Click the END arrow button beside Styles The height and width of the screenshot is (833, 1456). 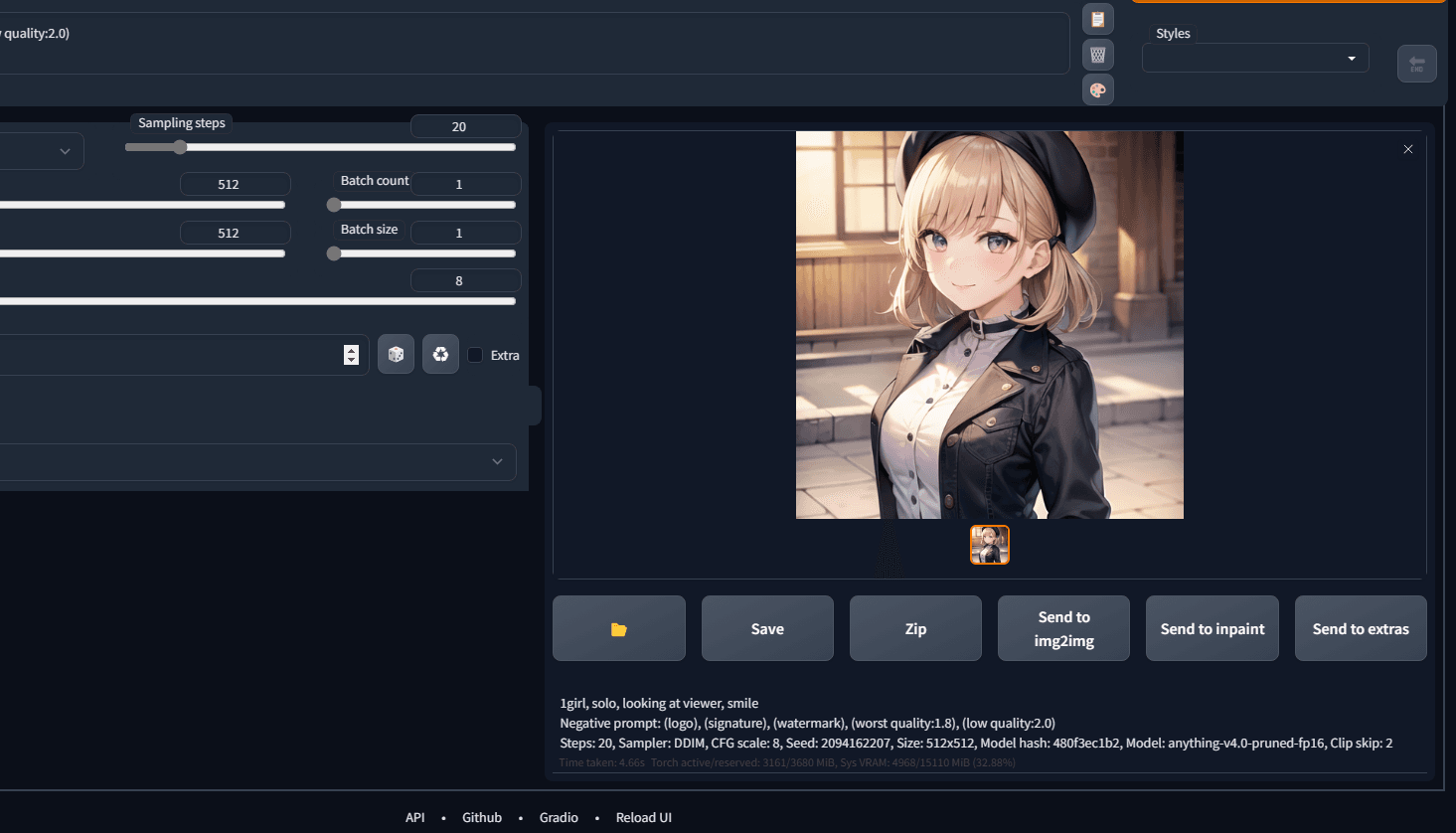point(1416,64)
